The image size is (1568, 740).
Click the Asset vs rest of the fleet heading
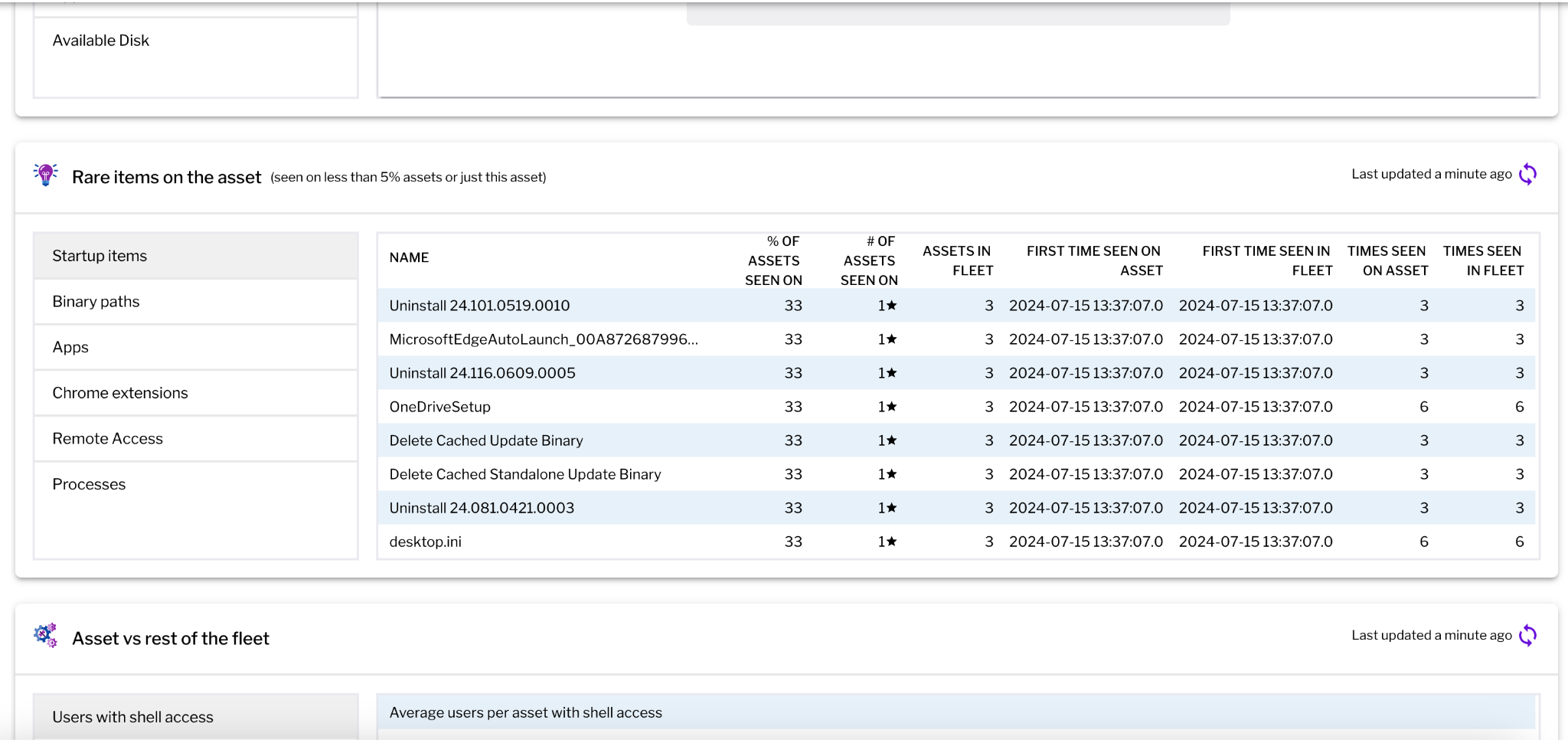click(x=171, y=638)
